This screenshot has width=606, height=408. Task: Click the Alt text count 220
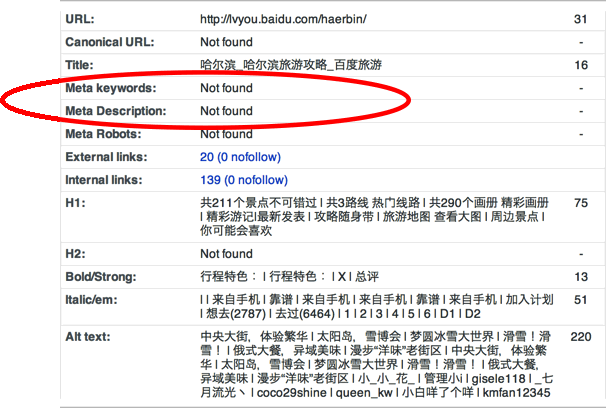click(581, 337)
